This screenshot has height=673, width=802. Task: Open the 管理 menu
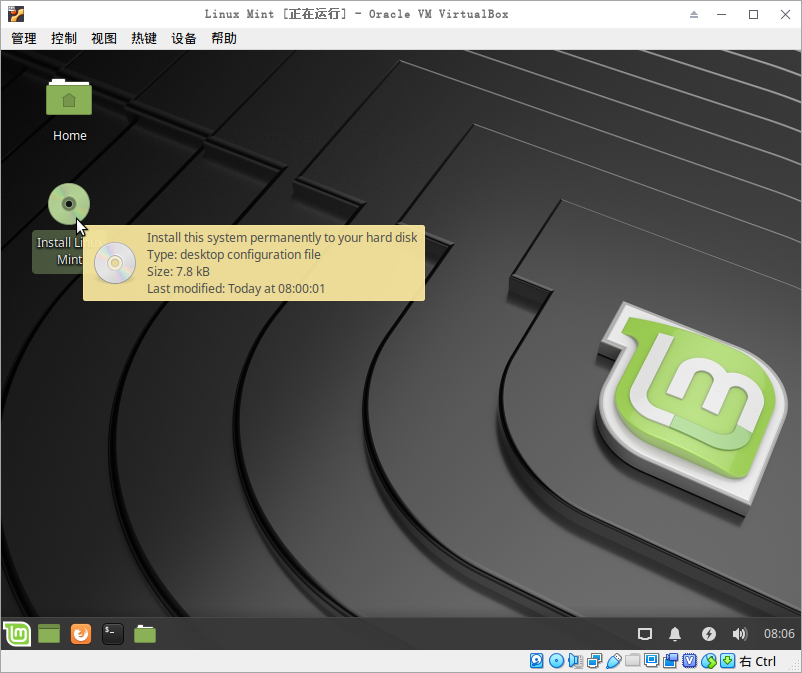point(24,38)
